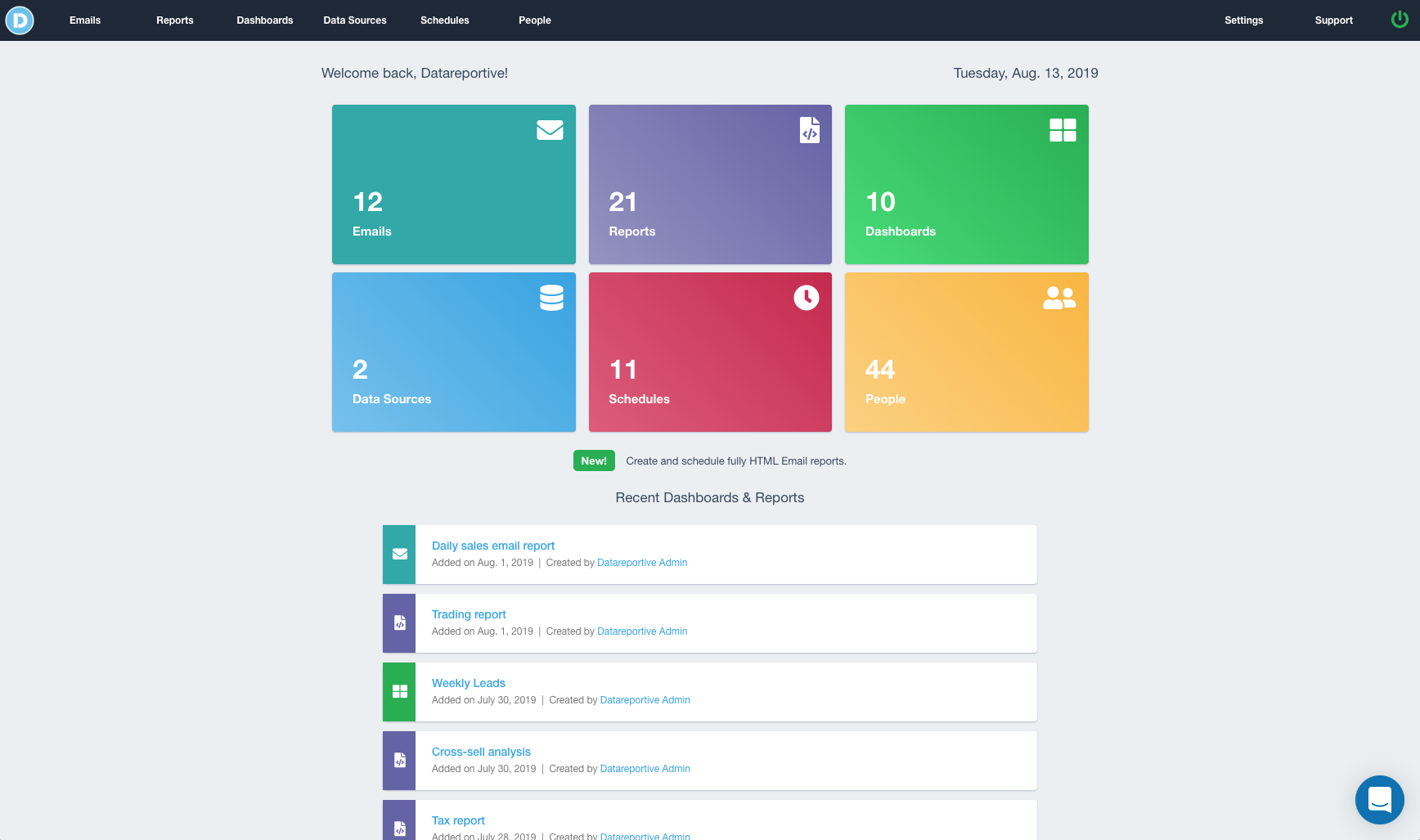This screenshot has width=1420, height=840.
Task: Open the Weekly Leads dashboard
Action: pos(468,683)
